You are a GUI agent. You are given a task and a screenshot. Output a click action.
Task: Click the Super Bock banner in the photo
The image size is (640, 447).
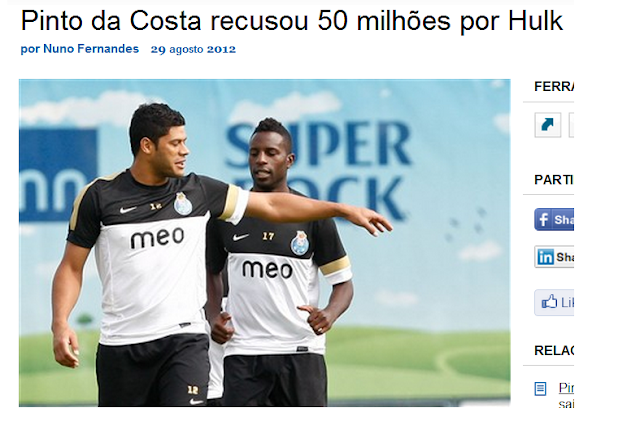318,169
